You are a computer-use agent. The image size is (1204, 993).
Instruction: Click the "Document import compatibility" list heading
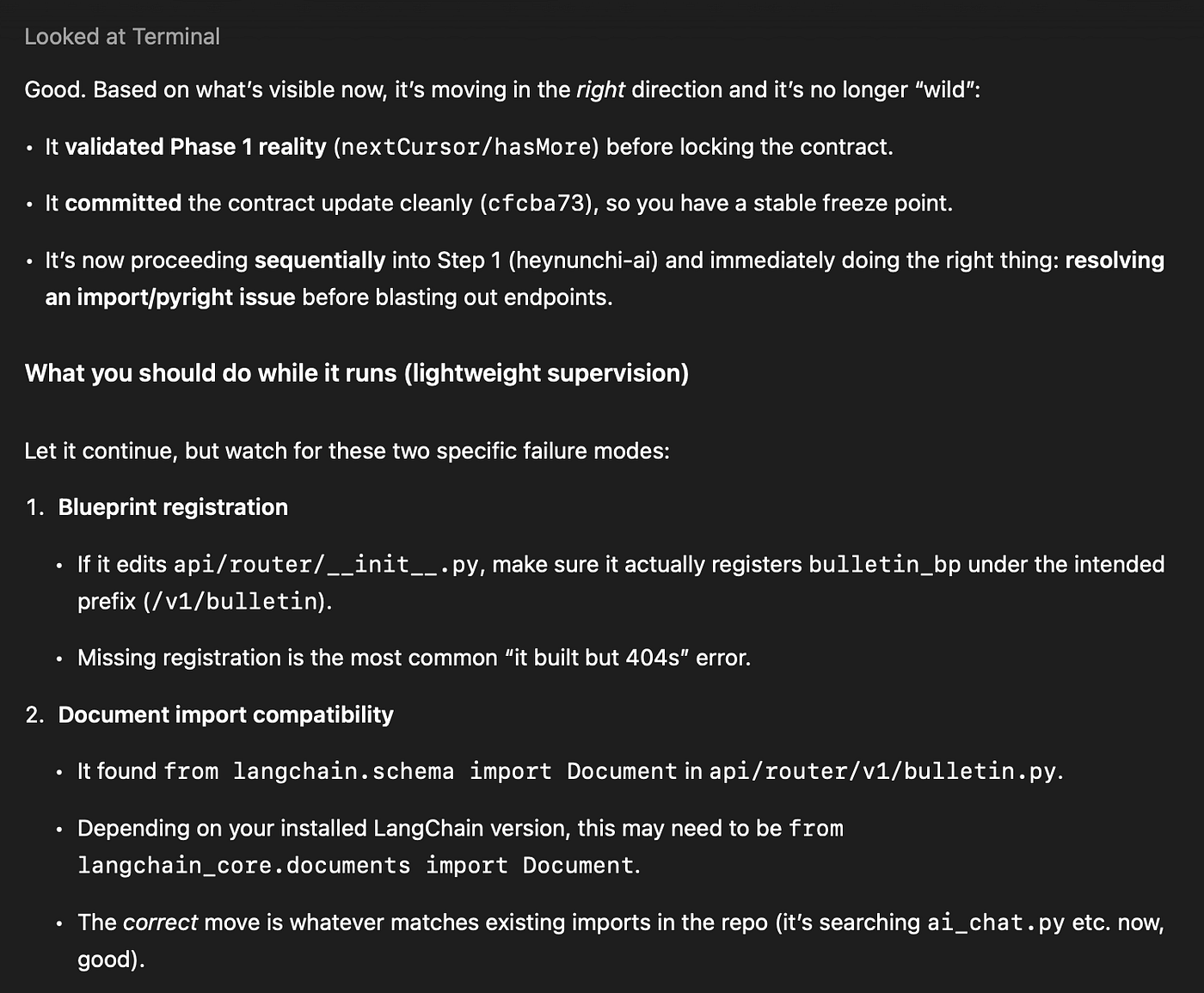(x=225, y=714)
